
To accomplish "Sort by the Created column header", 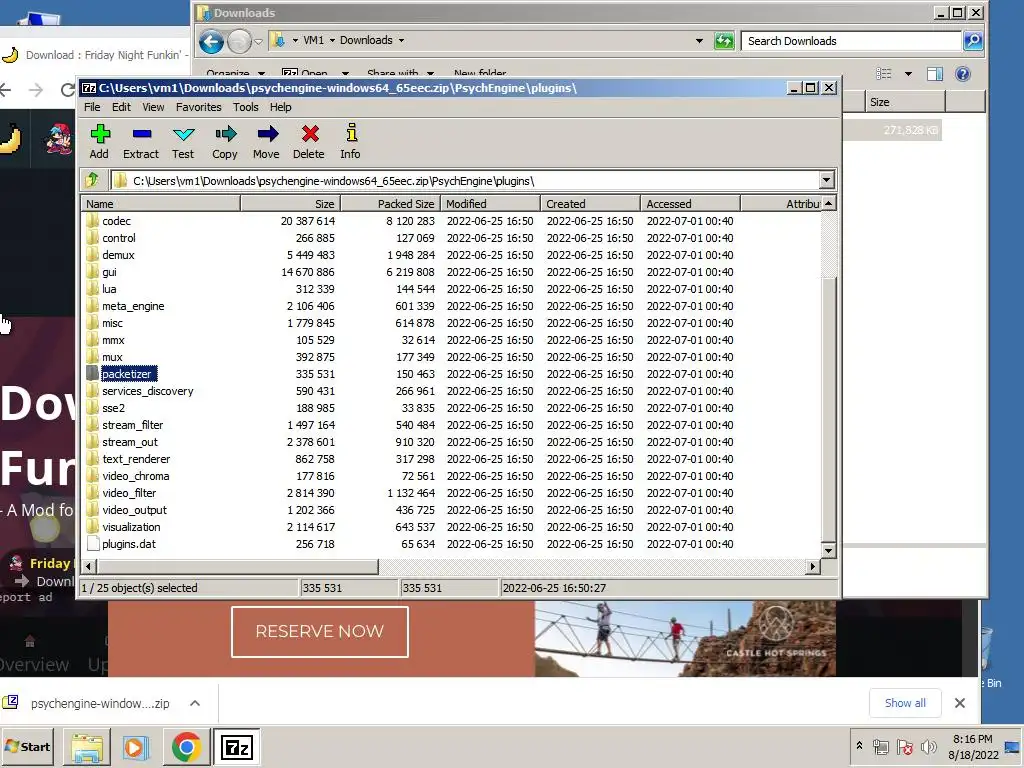I will click(x=590, y=204).
